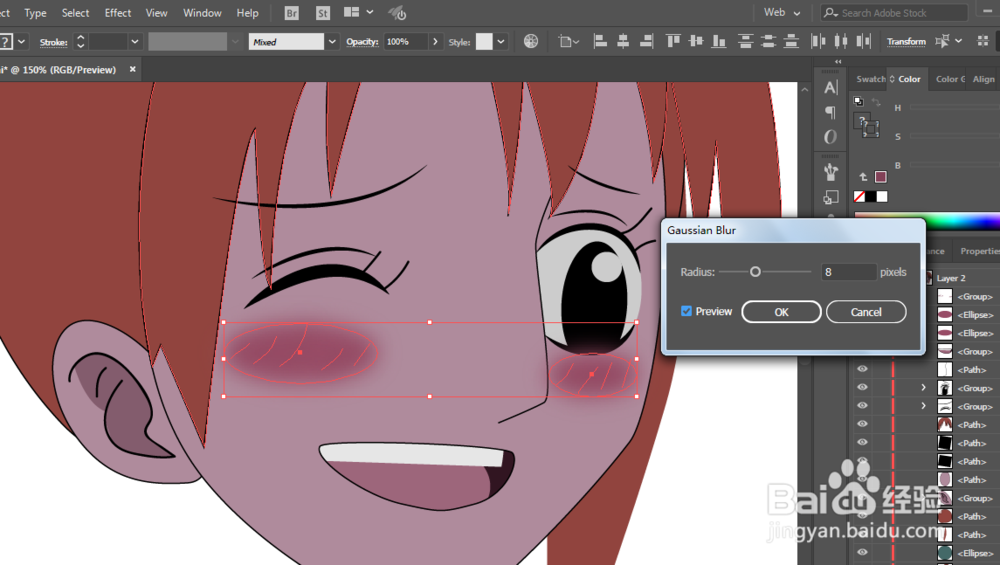Screen dimensions: 1000x565
Task: Open the stroke weight dropdown
Action: click(x=135, y=42)
